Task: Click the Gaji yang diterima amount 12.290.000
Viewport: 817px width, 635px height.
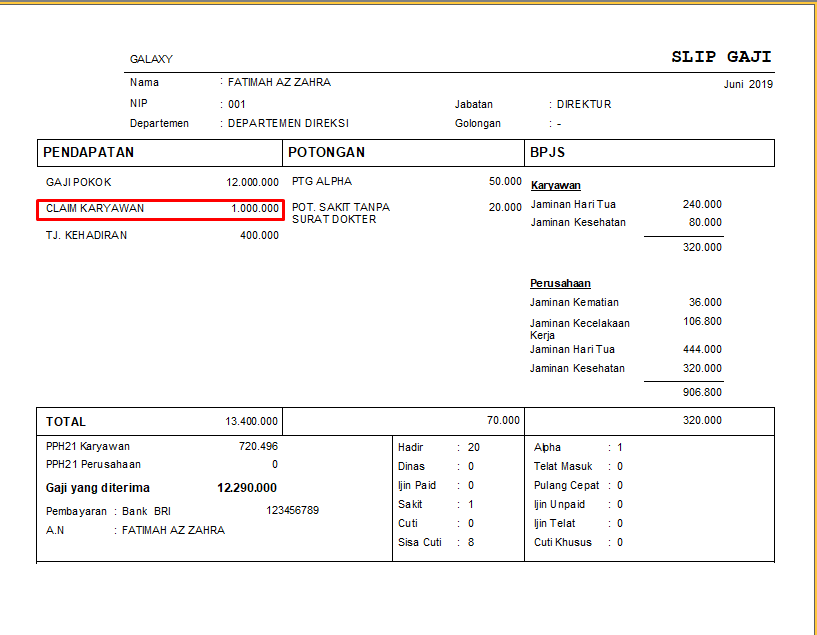Action: point(247,488)
